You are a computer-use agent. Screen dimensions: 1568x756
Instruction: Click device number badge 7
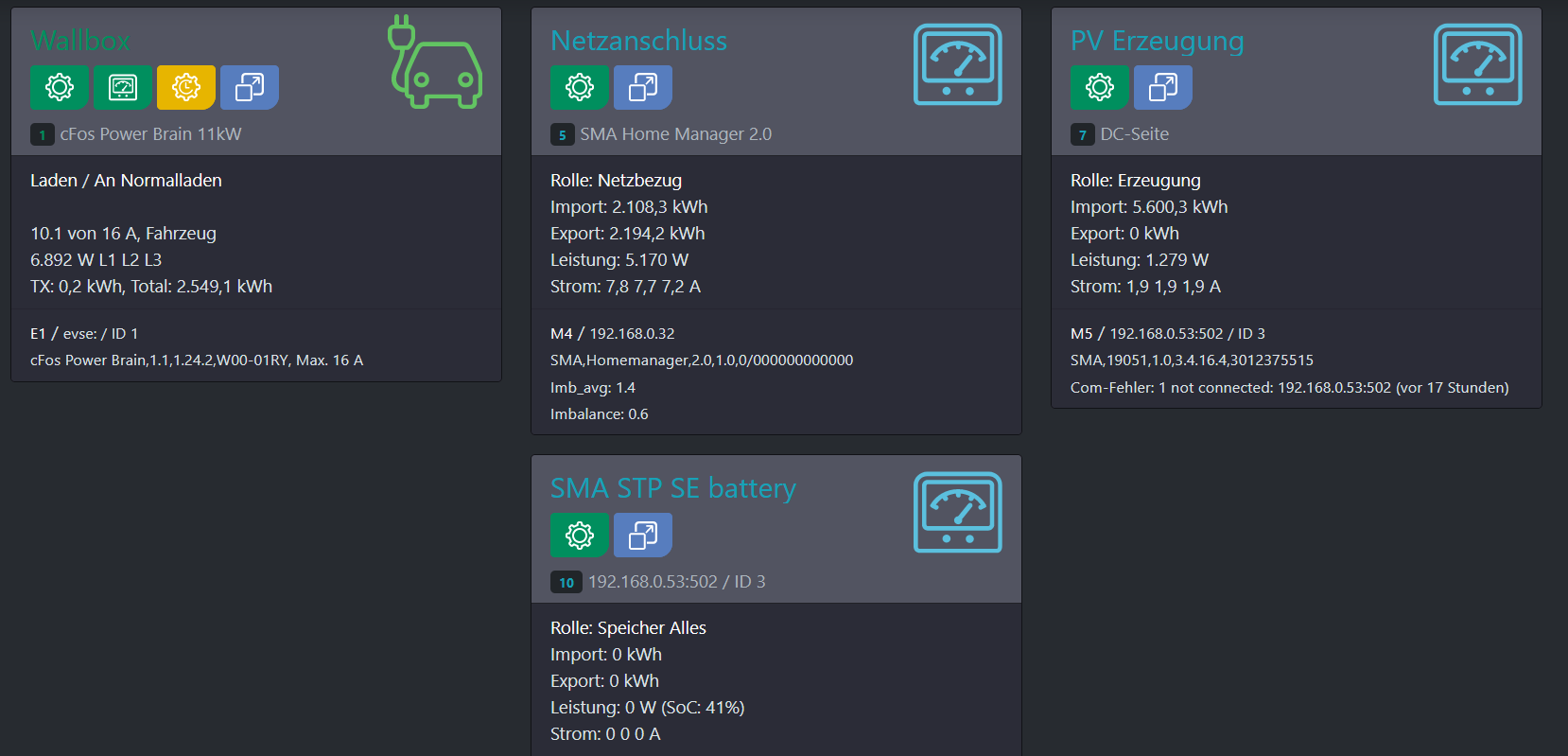coord(1082,134)
